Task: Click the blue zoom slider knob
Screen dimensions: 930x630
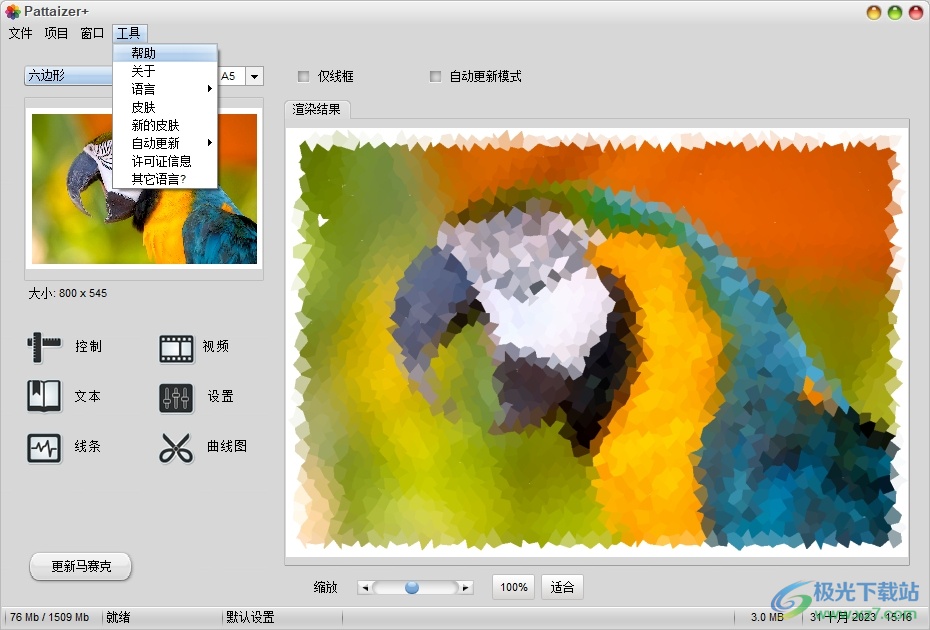Action: tap(412, 587)
